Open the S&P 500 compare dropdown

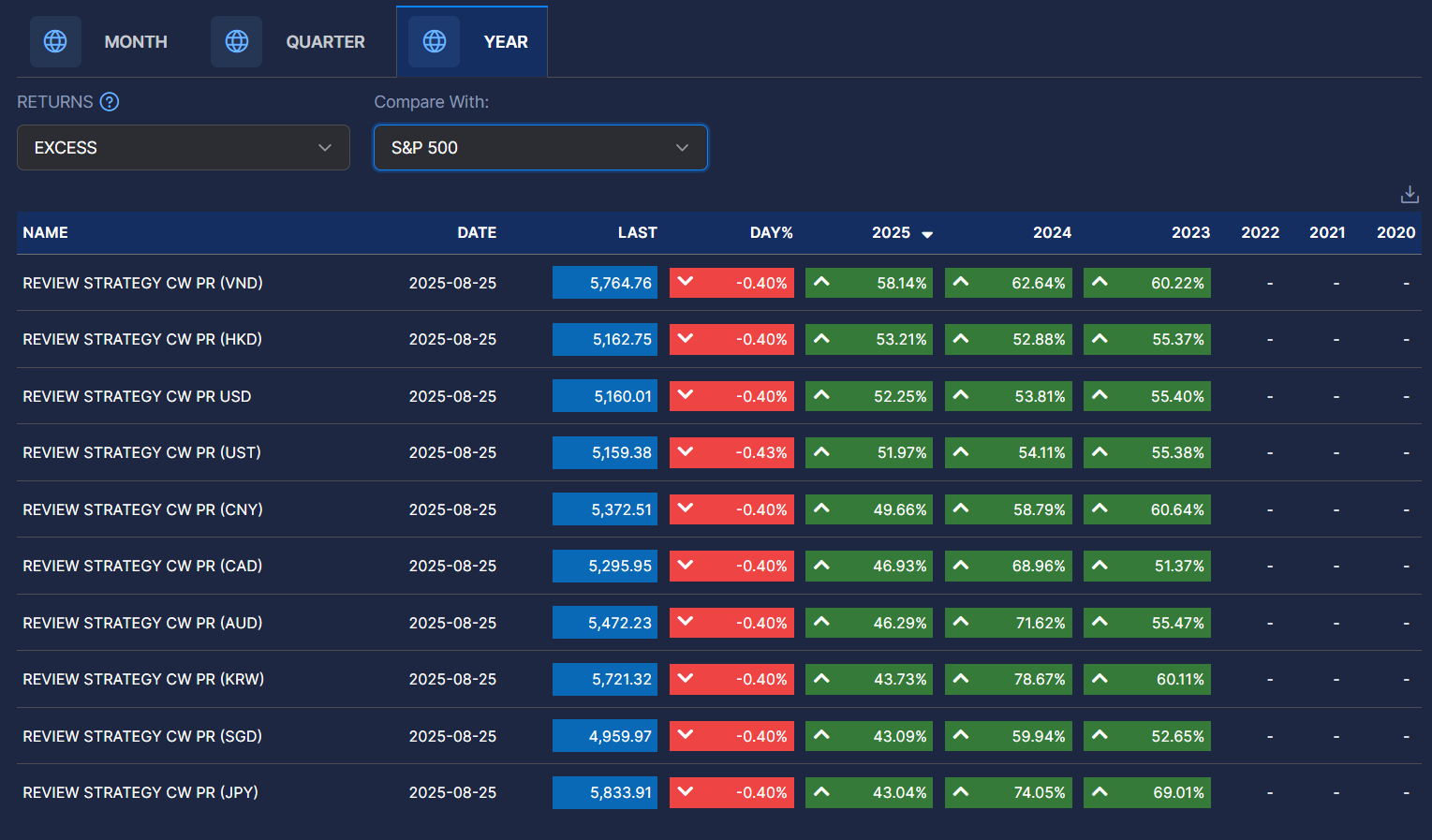click(540, 148)
